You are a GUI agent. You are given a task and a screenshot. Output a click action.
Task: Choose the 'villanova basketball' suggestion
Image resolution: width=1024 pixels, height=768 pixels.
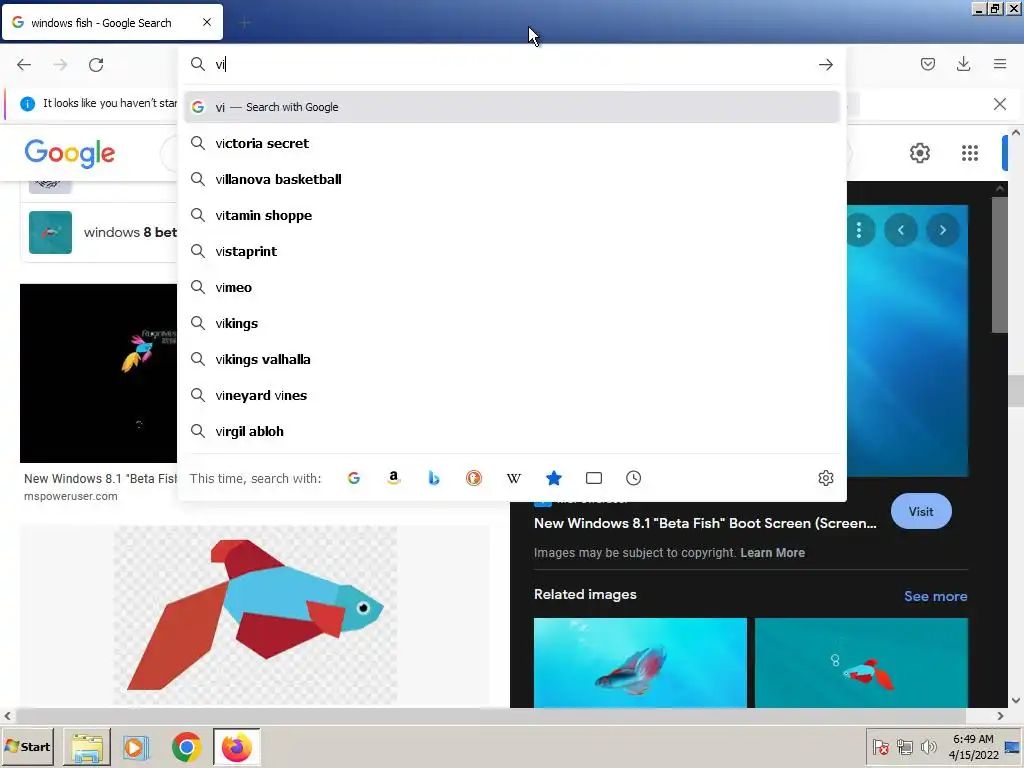pyautogui.click(x=512, y=179)
